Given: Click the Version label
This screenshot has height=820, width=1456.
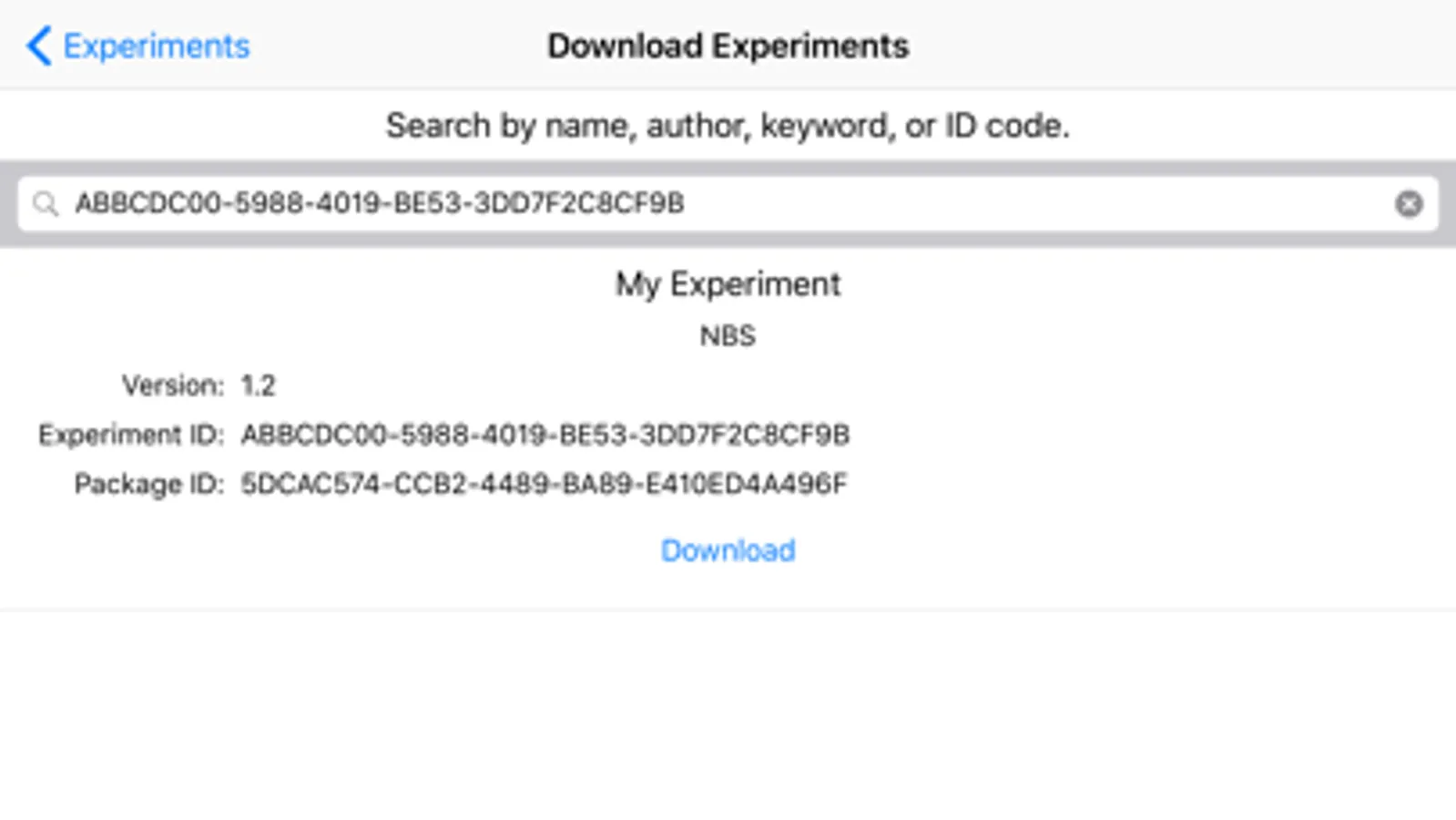Looking at the screenshot, I should tap(172, 385).
